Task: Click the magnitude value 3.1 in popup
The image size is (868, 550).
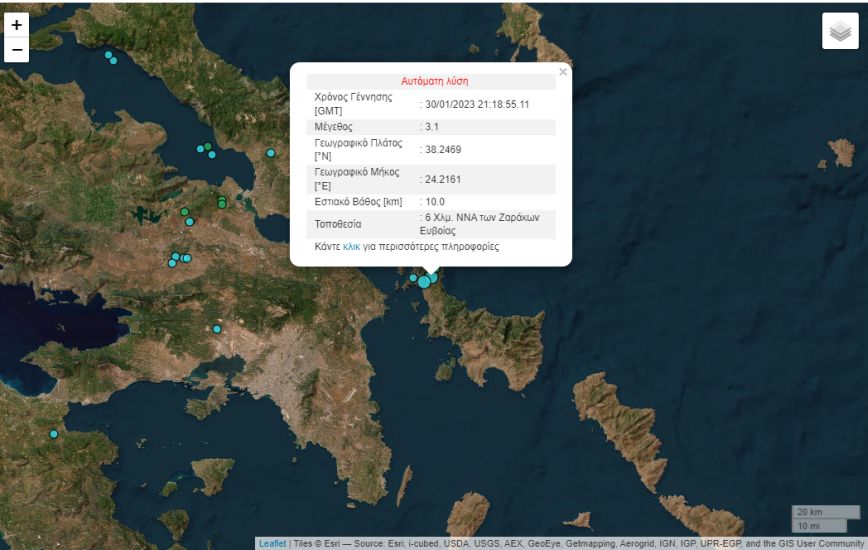Action: (432, 127)
